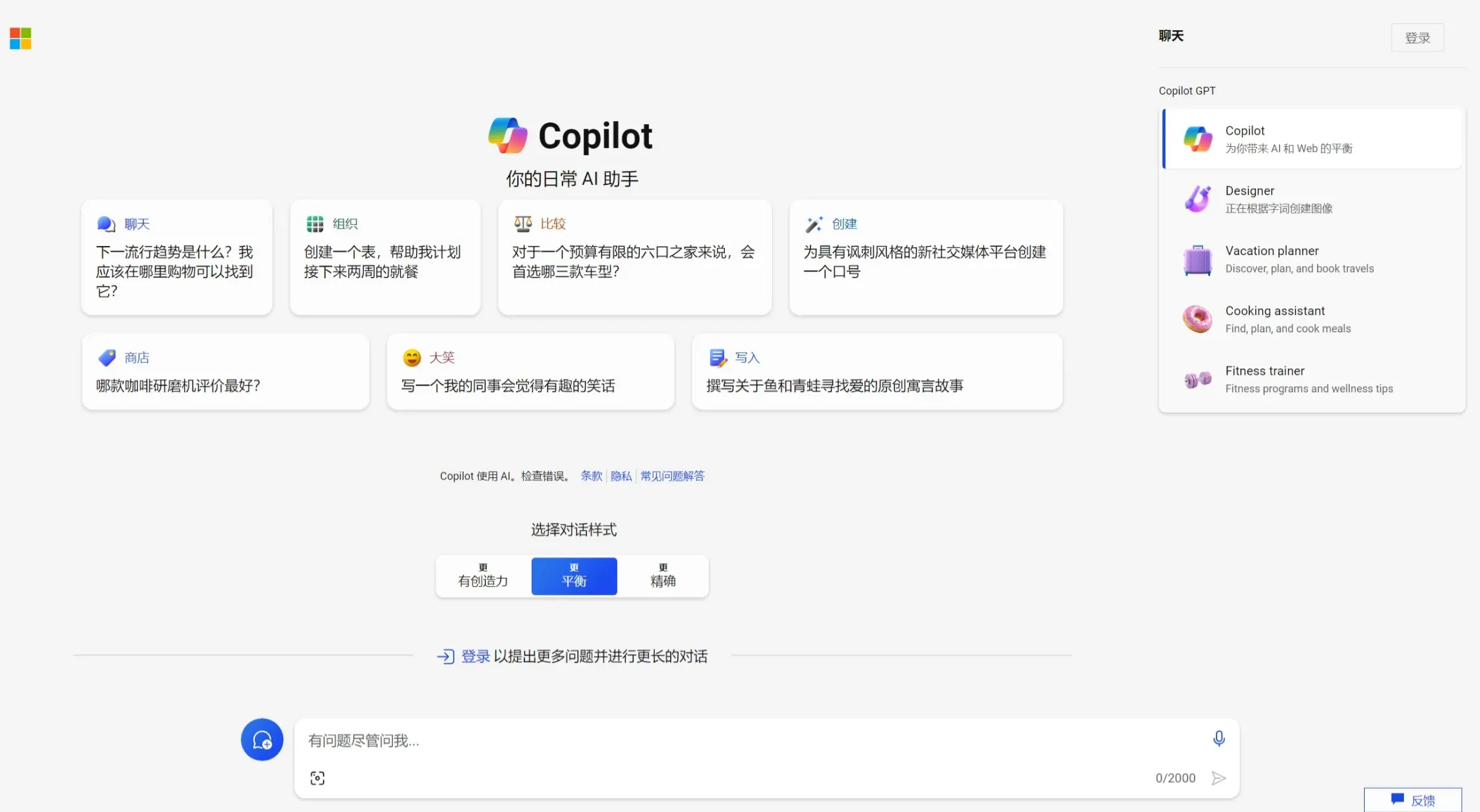The width and height of the screenshot is (1480, 812).
Task: Click the scales icon on 比较 card
Action: pos(523,223)
